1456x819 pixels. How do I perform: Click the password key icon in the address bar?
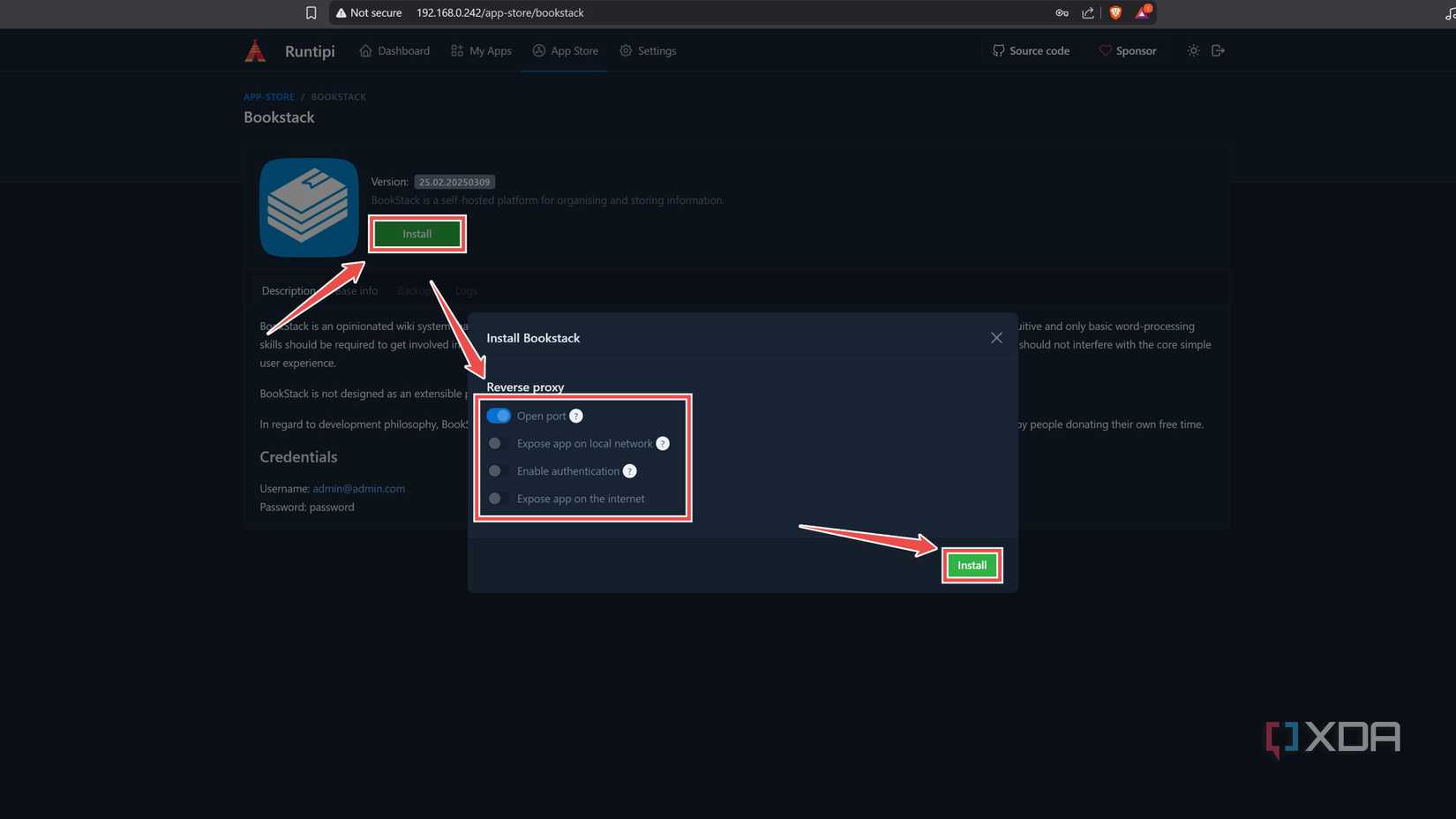point(1062,12)
